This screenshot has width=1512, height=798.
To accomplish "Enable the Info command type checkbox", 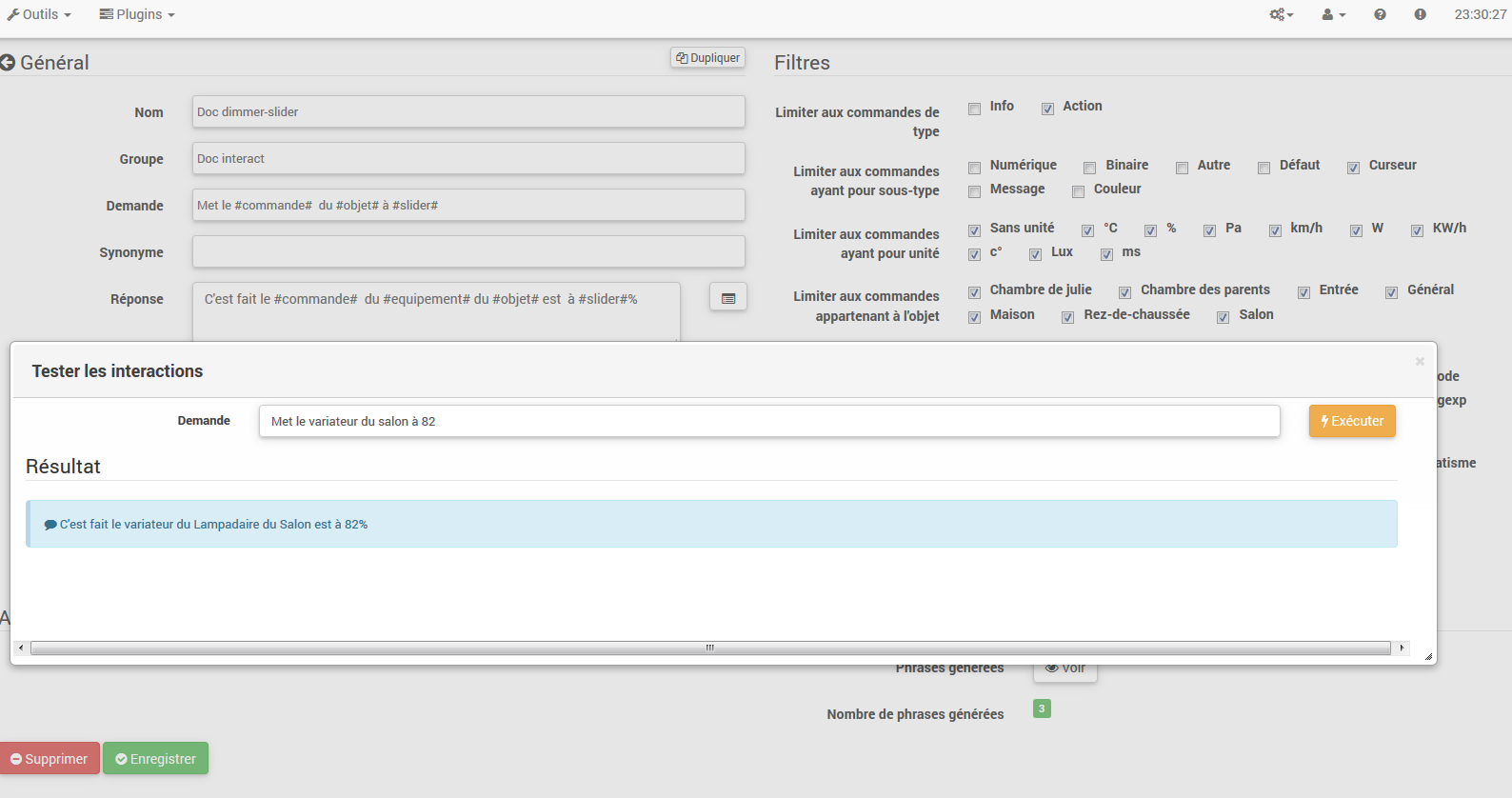I will pyautogui.click(x=974, y=109).
